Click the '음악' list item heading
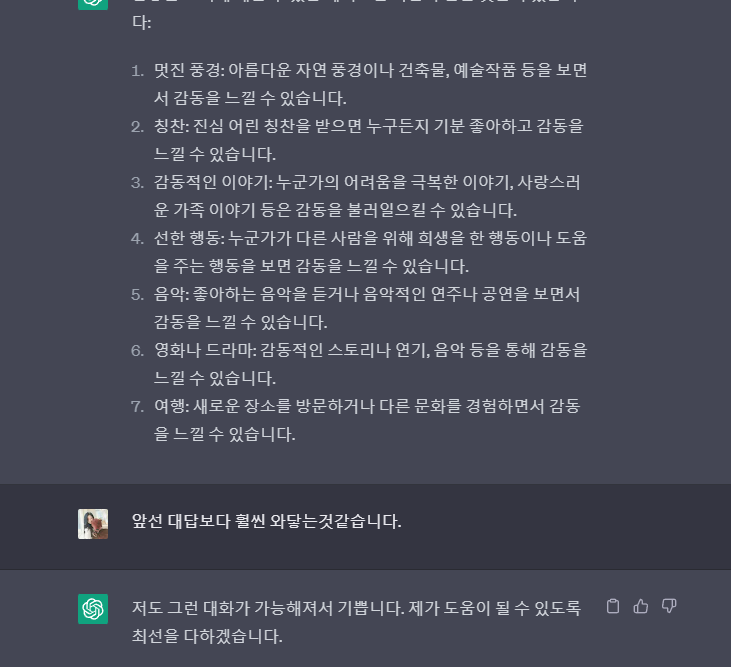Image resolution: width=731 pixels, height=667 pixels. [x=170, y=294]
